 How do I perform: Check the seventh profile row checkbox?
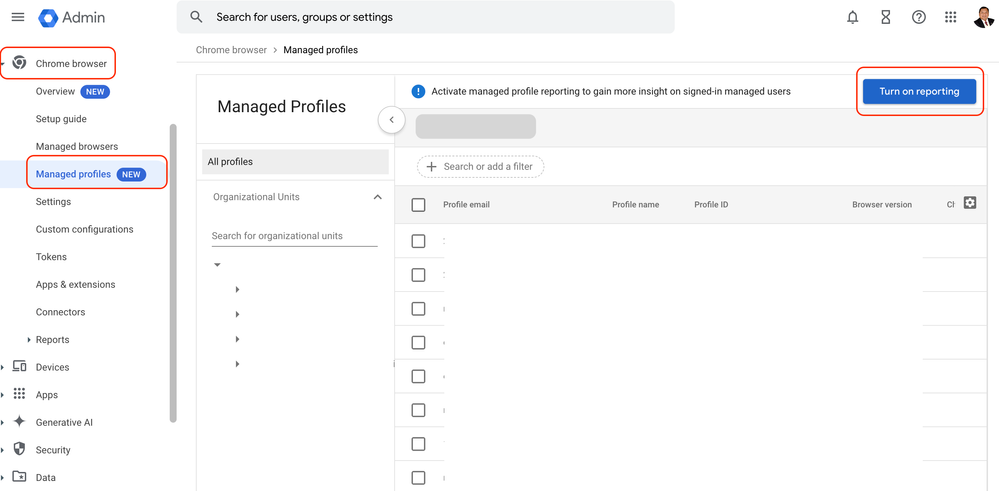pyautogui.click(x=418, y=444)
